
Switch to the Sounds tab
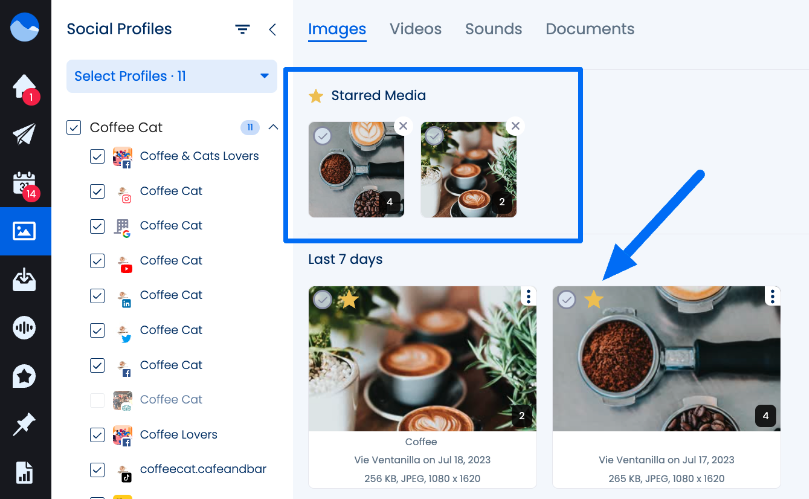[493, 29]
